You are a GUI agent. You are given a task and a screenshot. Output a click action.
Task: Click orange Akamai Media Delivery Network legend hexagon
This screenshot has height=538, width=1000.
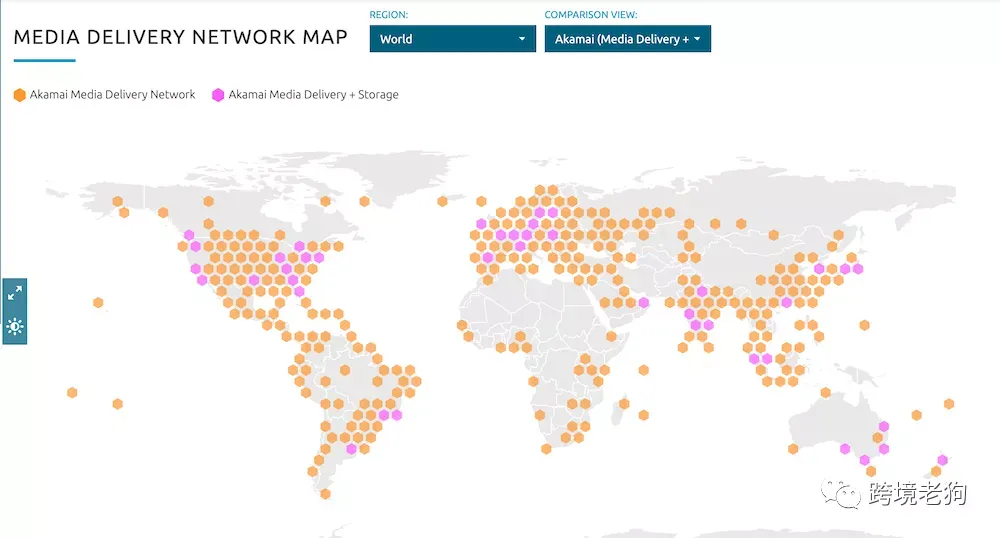20,95
